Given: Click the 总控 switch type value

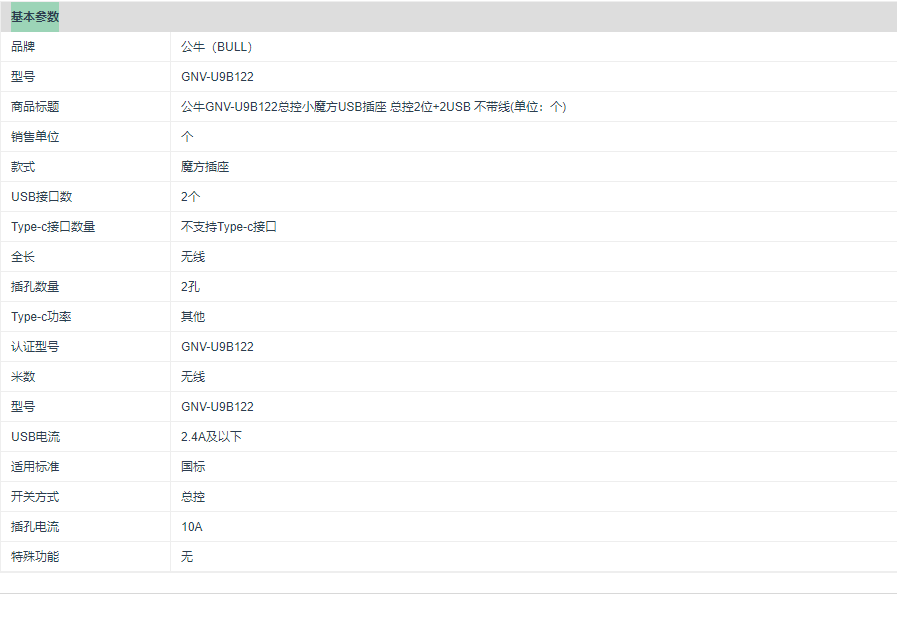Looking at the screenshot, I should coord(193,497).
